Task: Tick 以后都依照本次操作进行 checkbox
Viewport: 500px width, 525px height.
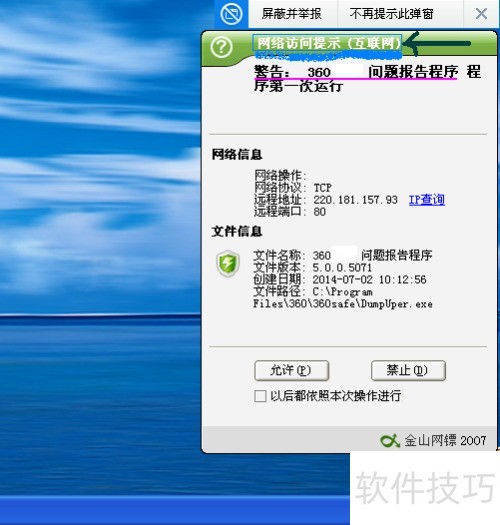Action: (260, 396)
